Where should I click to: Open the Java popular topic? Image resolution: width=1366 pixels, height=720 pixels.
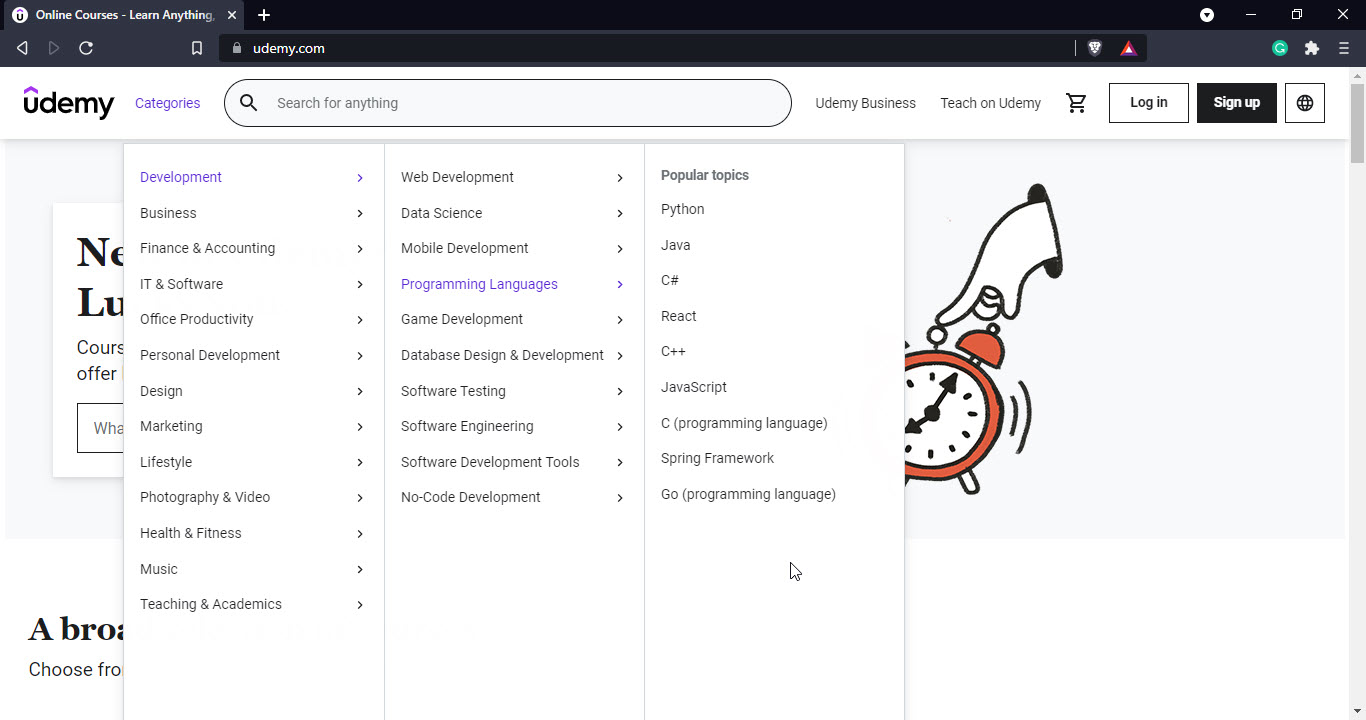(675, 245)
